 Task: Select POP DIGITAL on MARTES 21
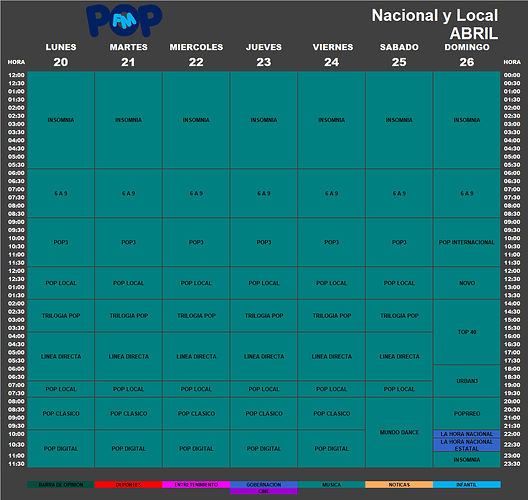128,448
